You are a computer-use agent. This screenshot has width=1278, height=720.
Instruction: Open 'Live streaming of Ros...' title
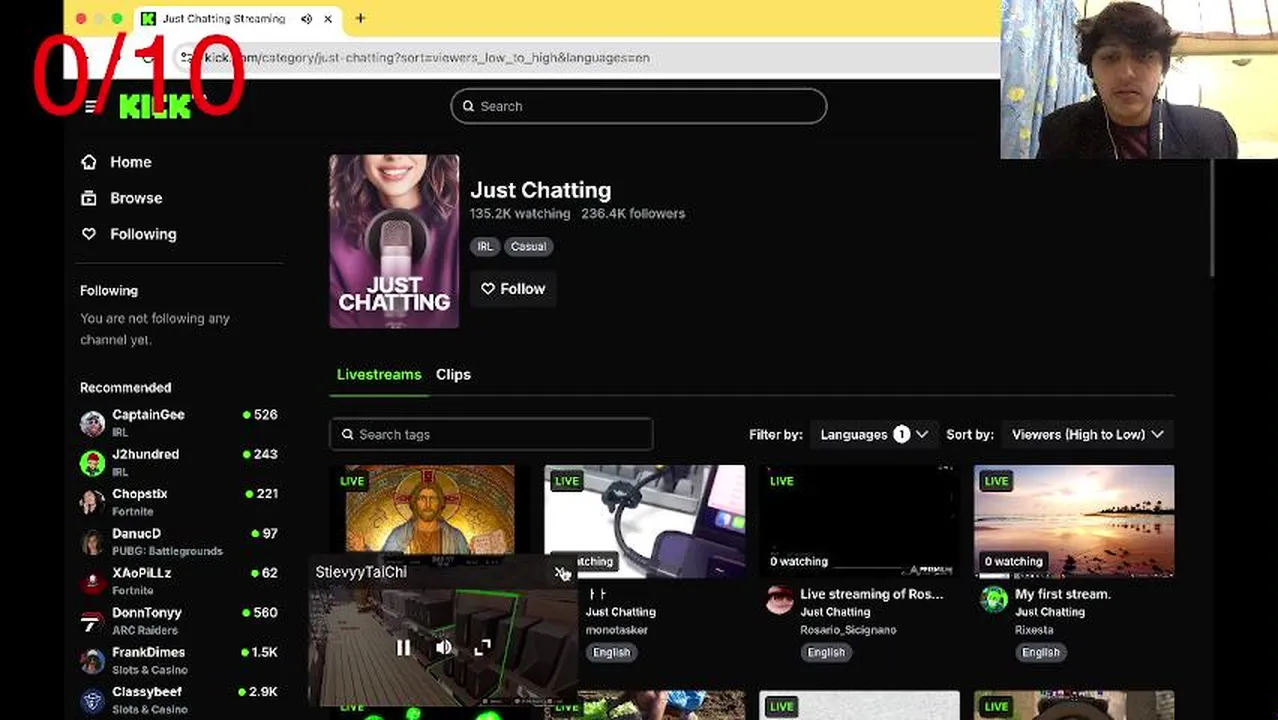[x=871, y=594]
